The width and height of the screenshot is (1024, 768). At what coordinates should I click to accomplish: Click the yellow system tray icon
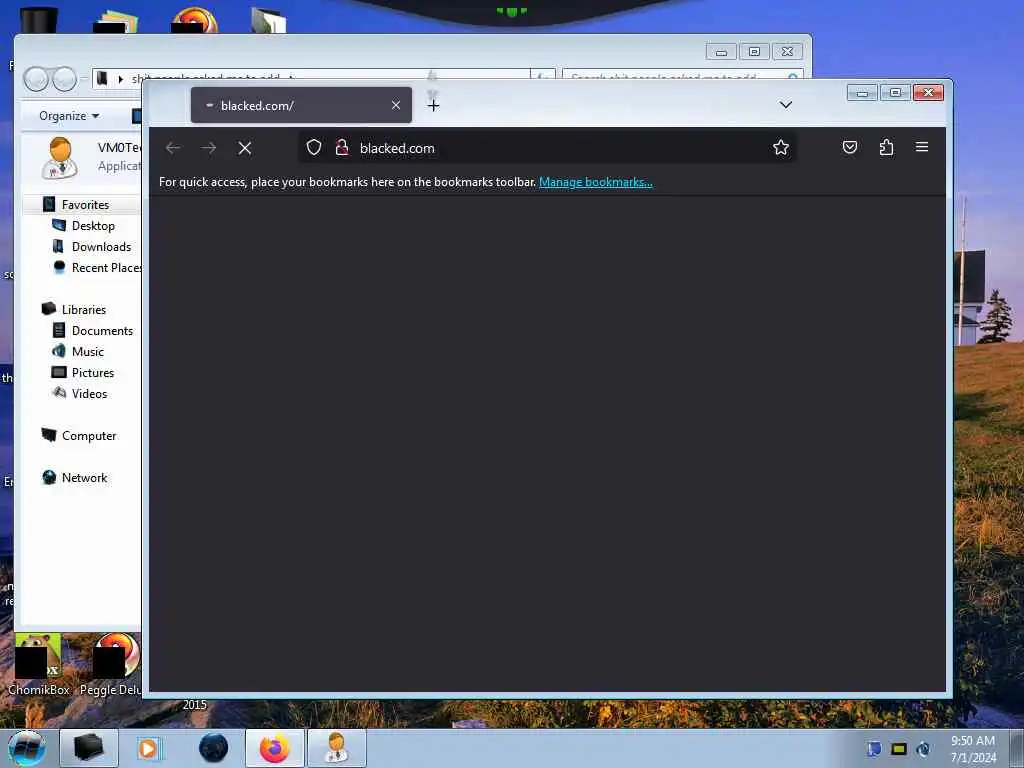pyautogui.click(x=899, y=749)
